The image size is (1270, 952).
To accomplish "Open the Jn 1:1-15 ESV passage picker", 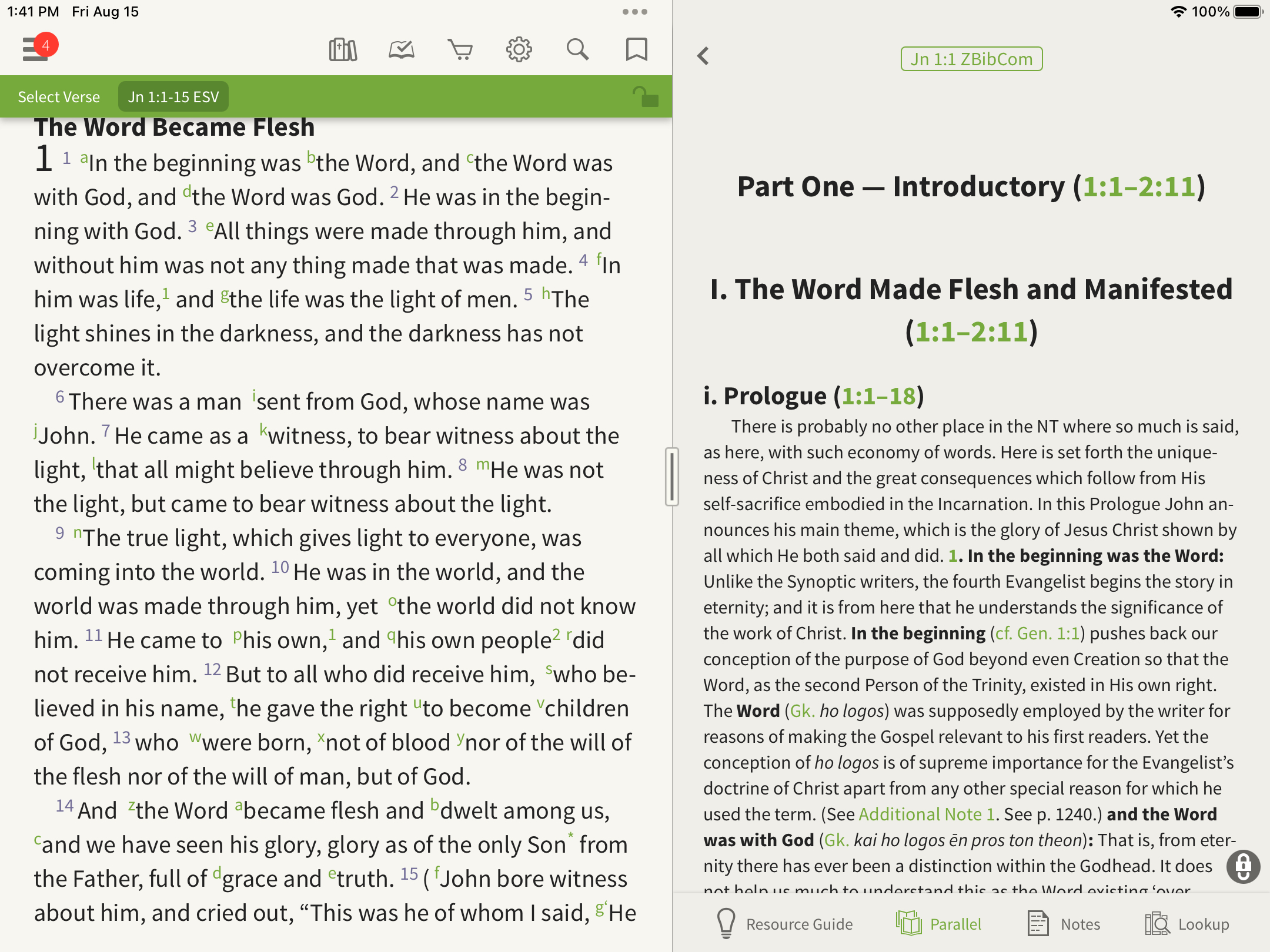I will coord(173,96).
